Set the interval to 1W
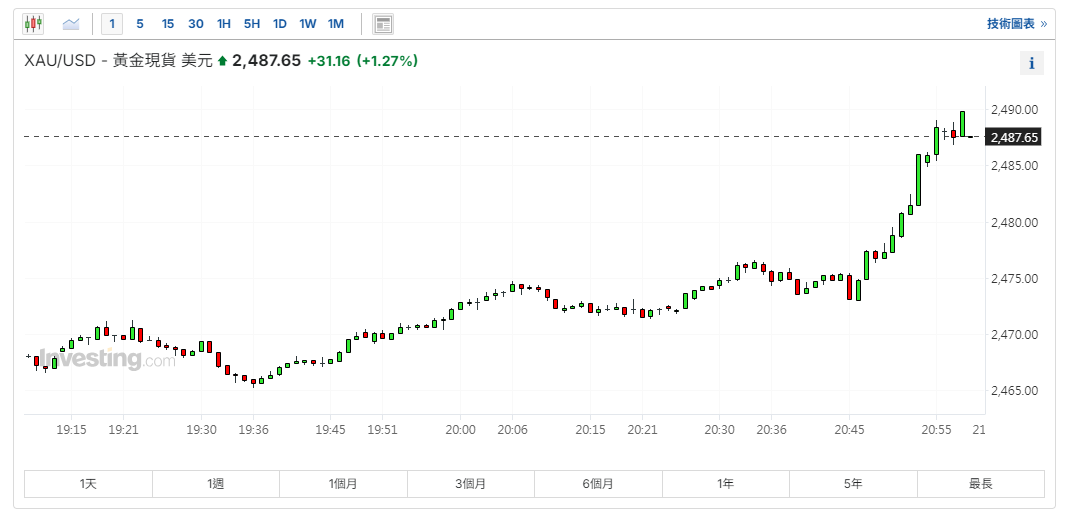Image resolution: width=1071 pixels, height=520 pixels. pos(308,24)
